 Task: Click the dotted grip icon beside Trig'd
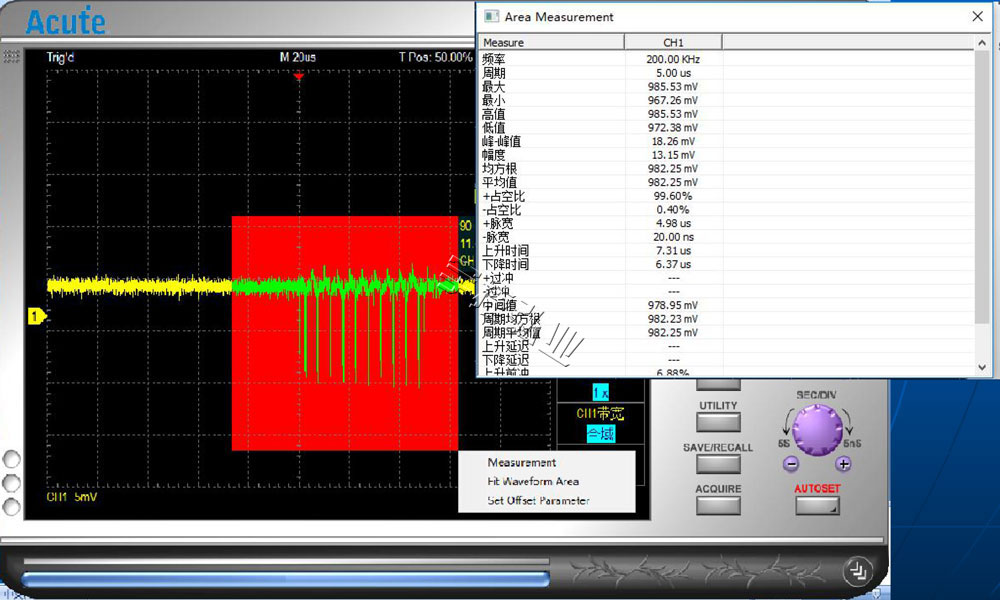point(11,57)
